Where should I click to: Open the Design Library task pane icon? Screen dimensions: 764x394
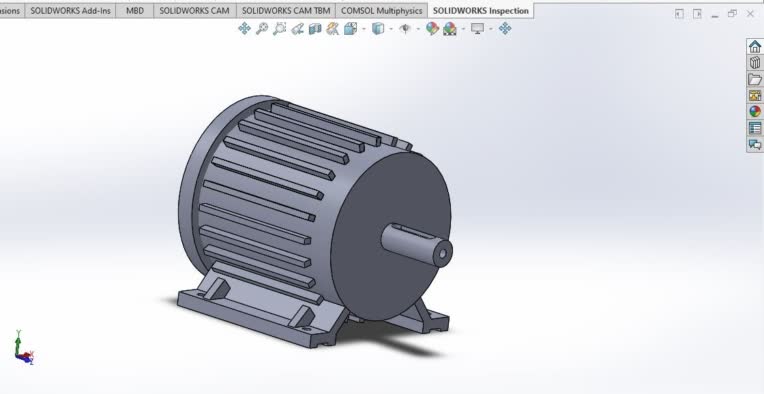(x=755, y=63)
